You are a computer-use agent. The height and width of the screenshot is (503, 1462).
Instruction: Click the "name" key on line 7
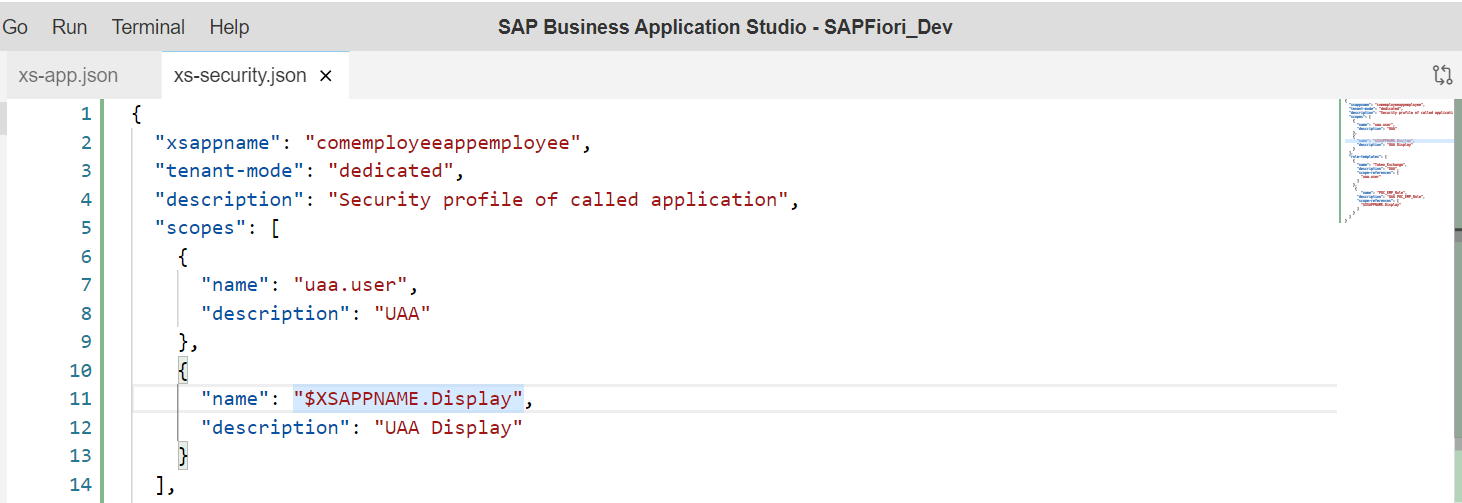tap(235, 285)
